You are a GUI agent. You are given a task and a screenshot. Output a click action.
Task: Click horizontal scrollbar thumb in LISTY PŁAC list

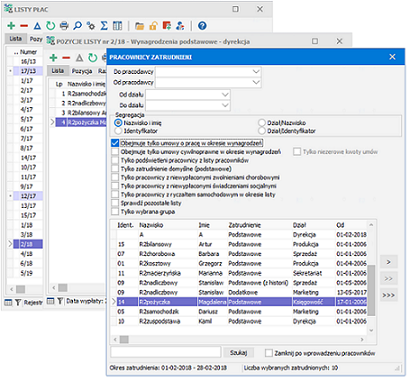point(21,289)
